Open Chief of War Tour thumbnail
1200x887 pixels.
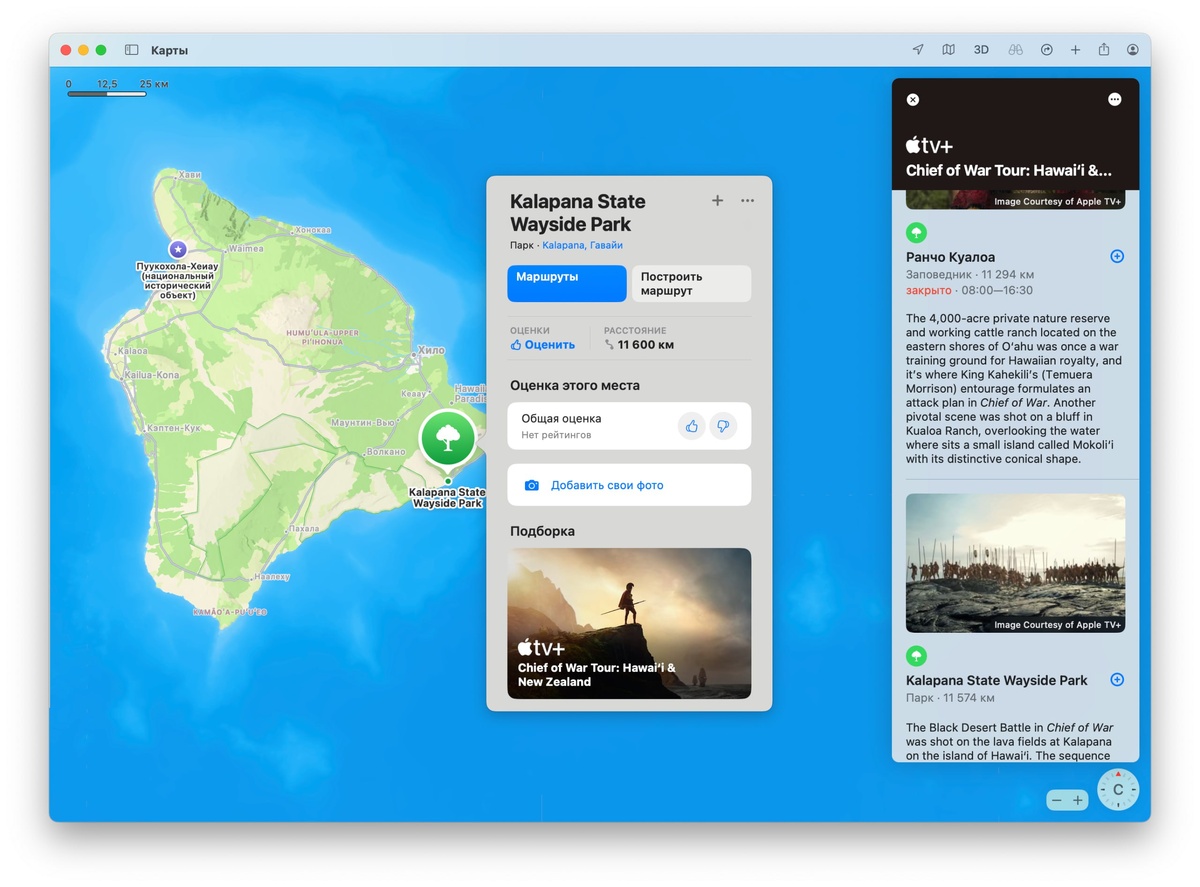pos(629,623)
